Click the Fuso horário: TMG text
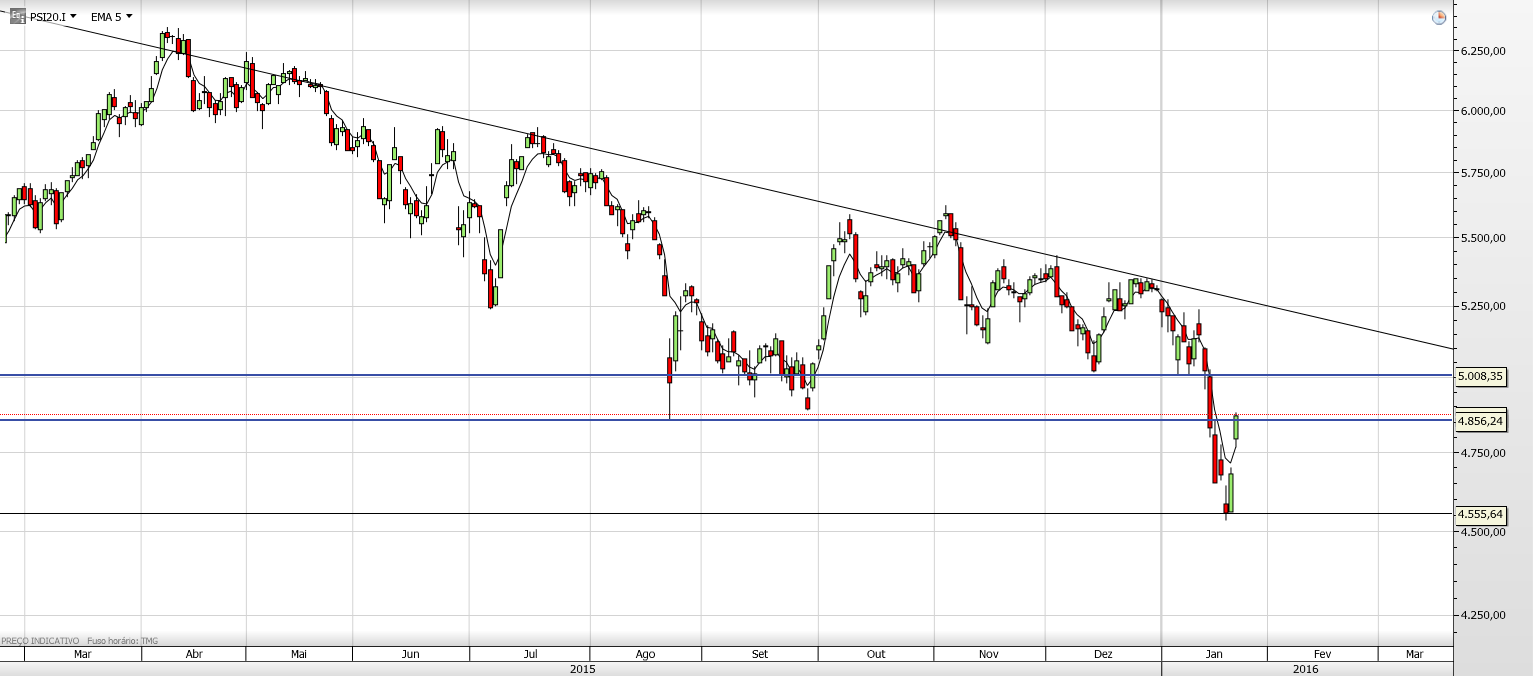The height and width of the screenshot is (676, 1533). click(123, 641)
